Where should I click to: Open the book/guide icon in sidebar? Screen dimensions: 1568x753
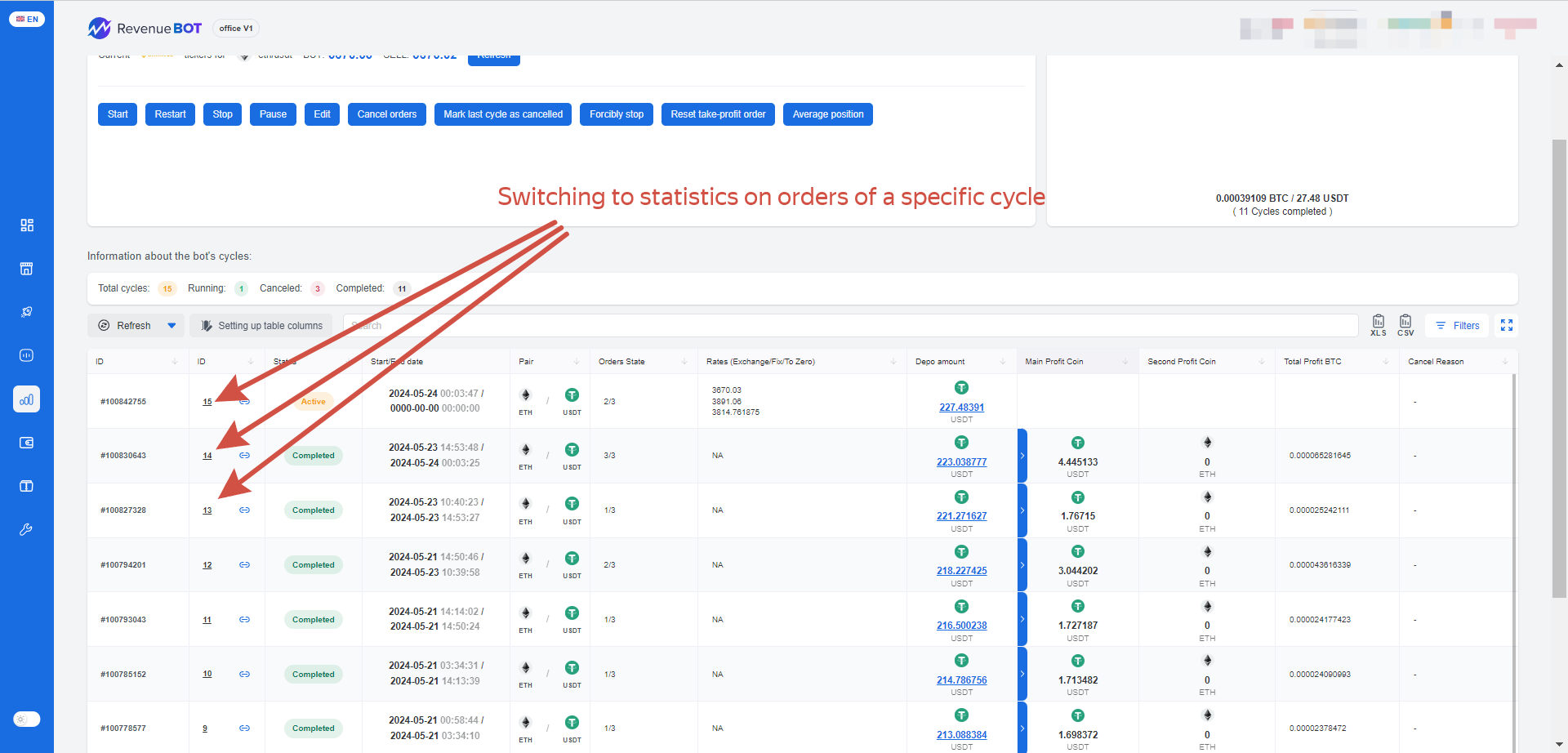pyautogui.click(x=27, y=486)
